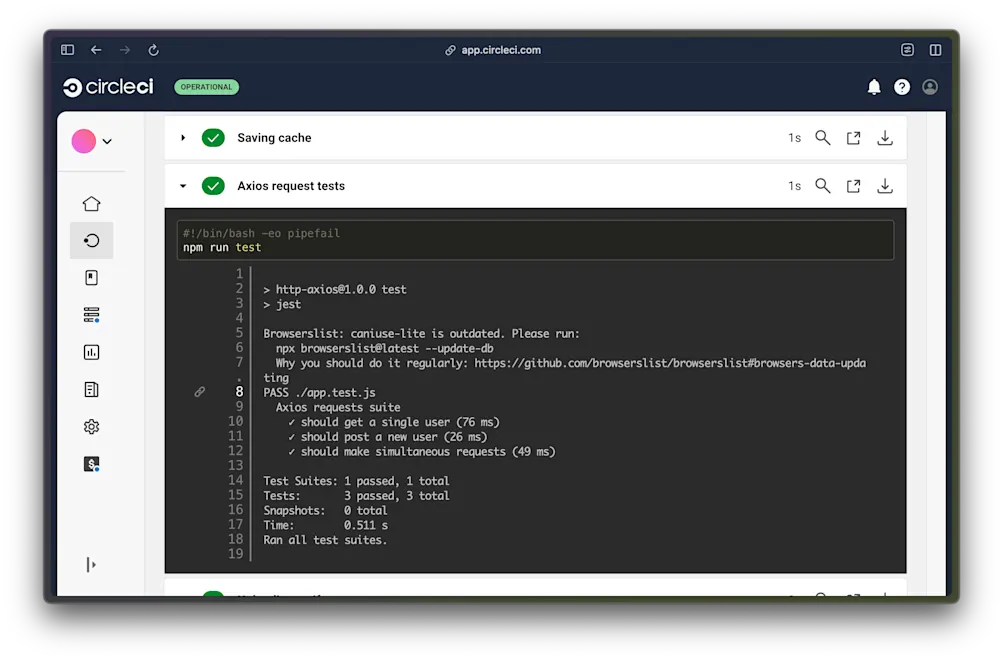Go to the CircleCI home dashboard

(91, 203)
